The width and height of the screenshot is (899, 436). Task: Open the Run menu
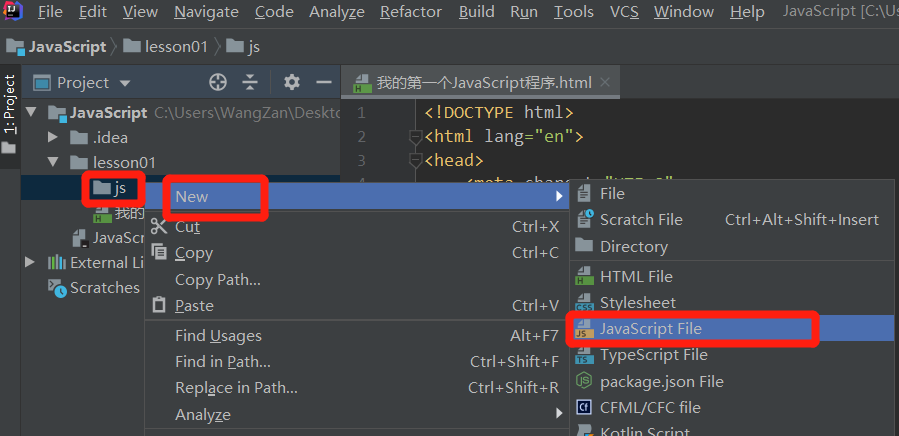pos(524,11)
